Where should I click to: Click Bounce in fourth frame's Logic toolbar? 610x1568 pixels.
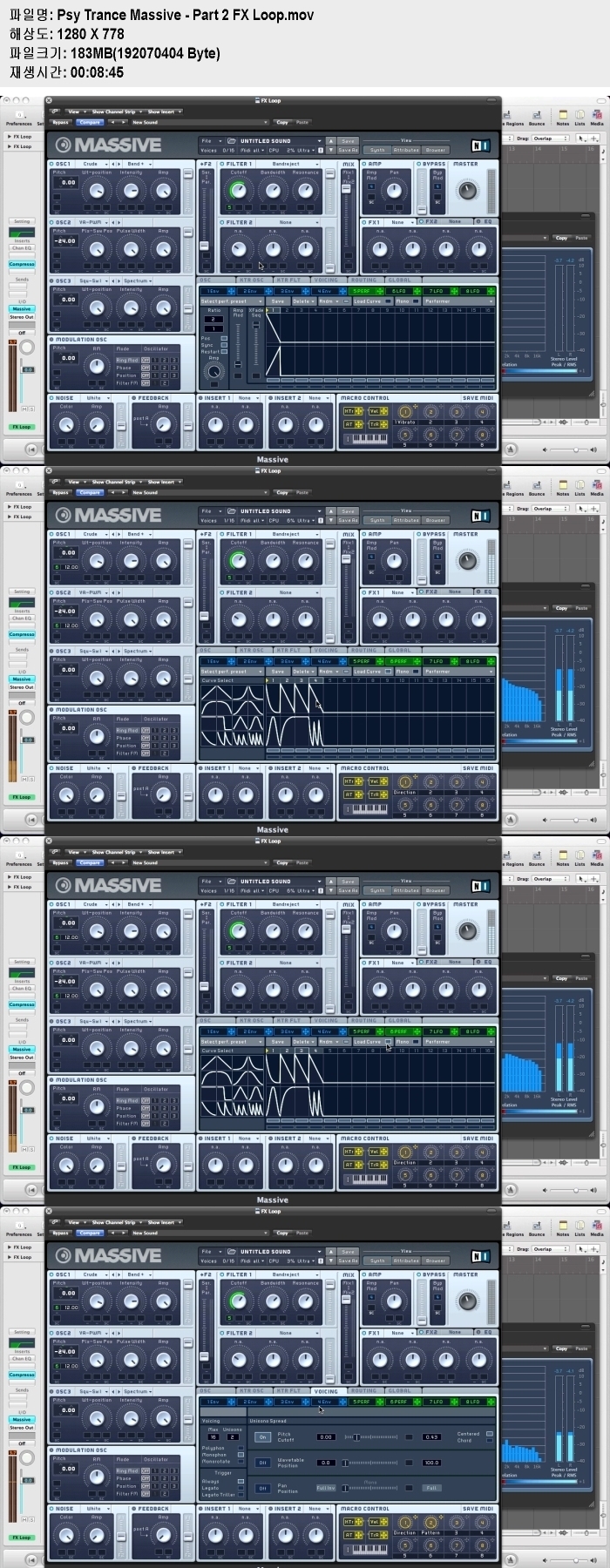537,1228
